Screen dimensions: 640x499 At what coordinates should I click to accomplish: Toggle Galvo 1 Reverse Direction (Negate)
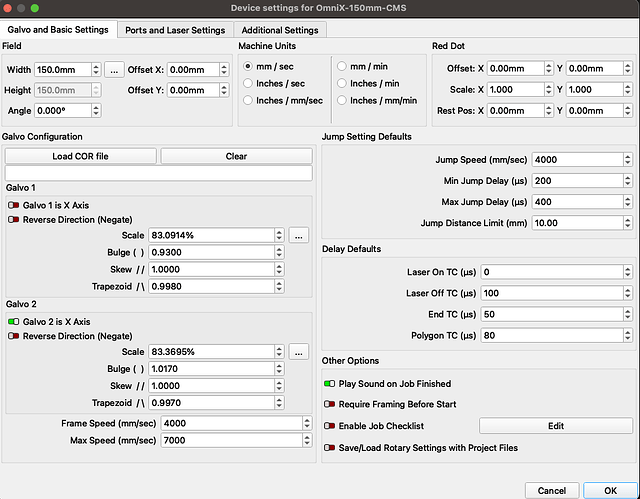(x=13, y=220)
